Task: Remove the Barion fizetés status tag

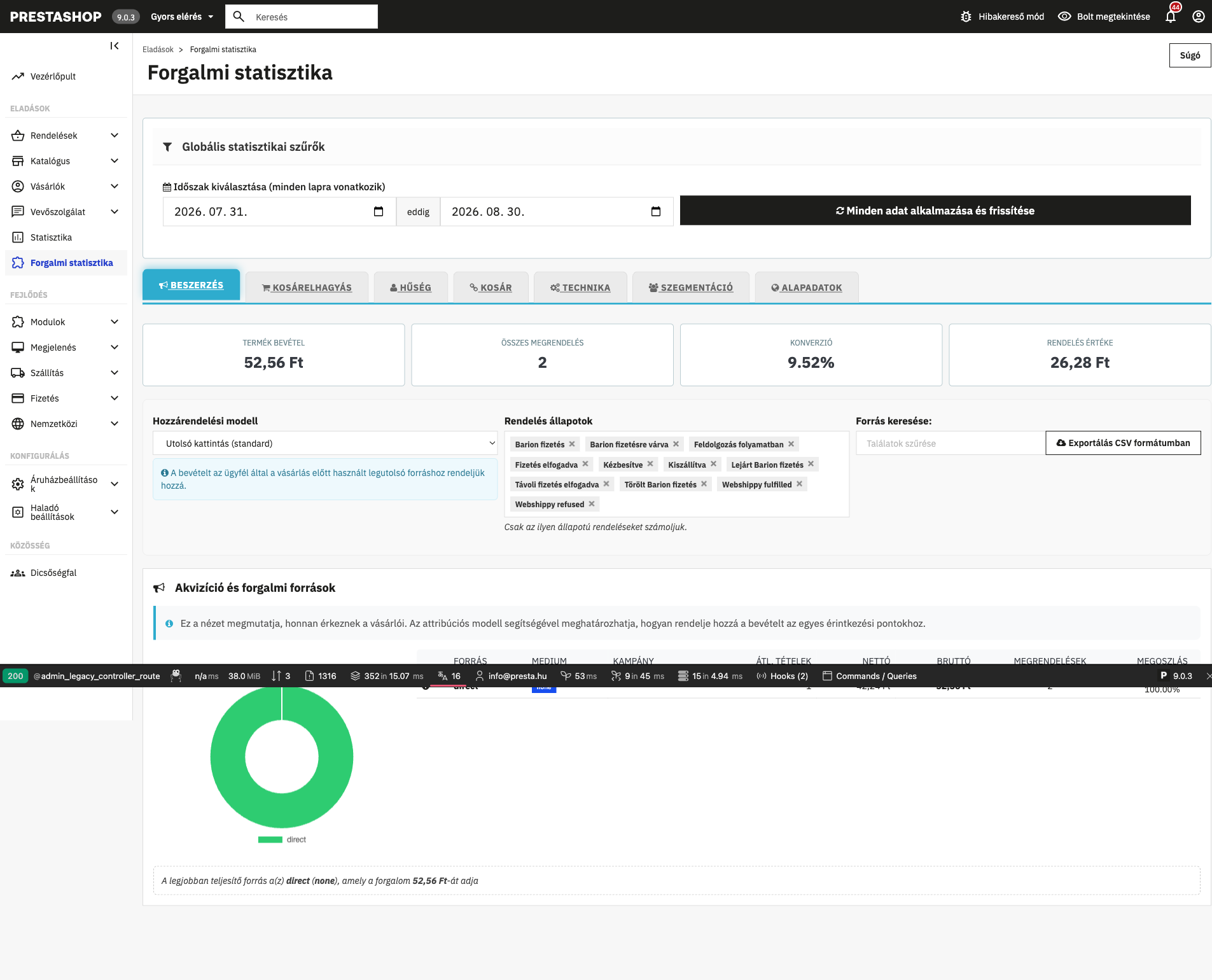Action: [572, 444]
